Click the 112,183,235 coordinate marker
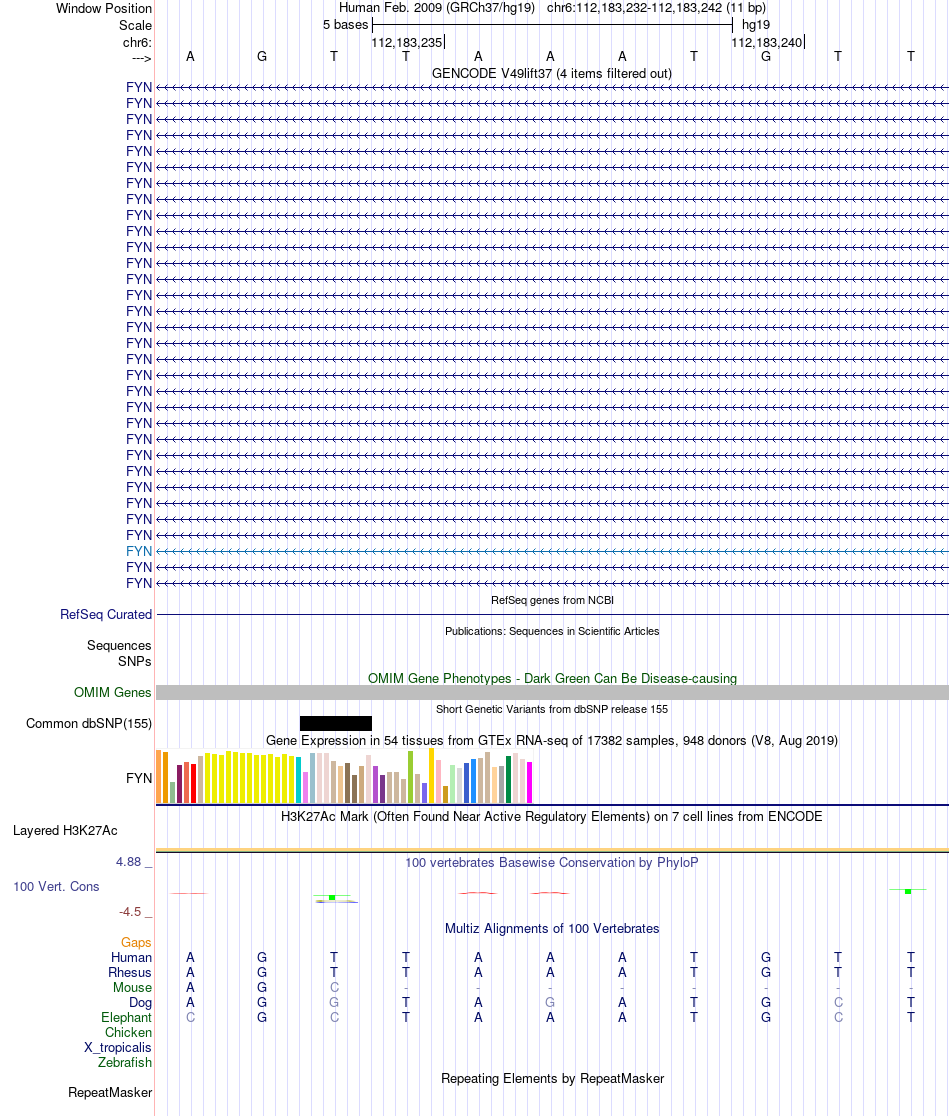Viewport: 950px width, 1116px height. pos(407,43)
